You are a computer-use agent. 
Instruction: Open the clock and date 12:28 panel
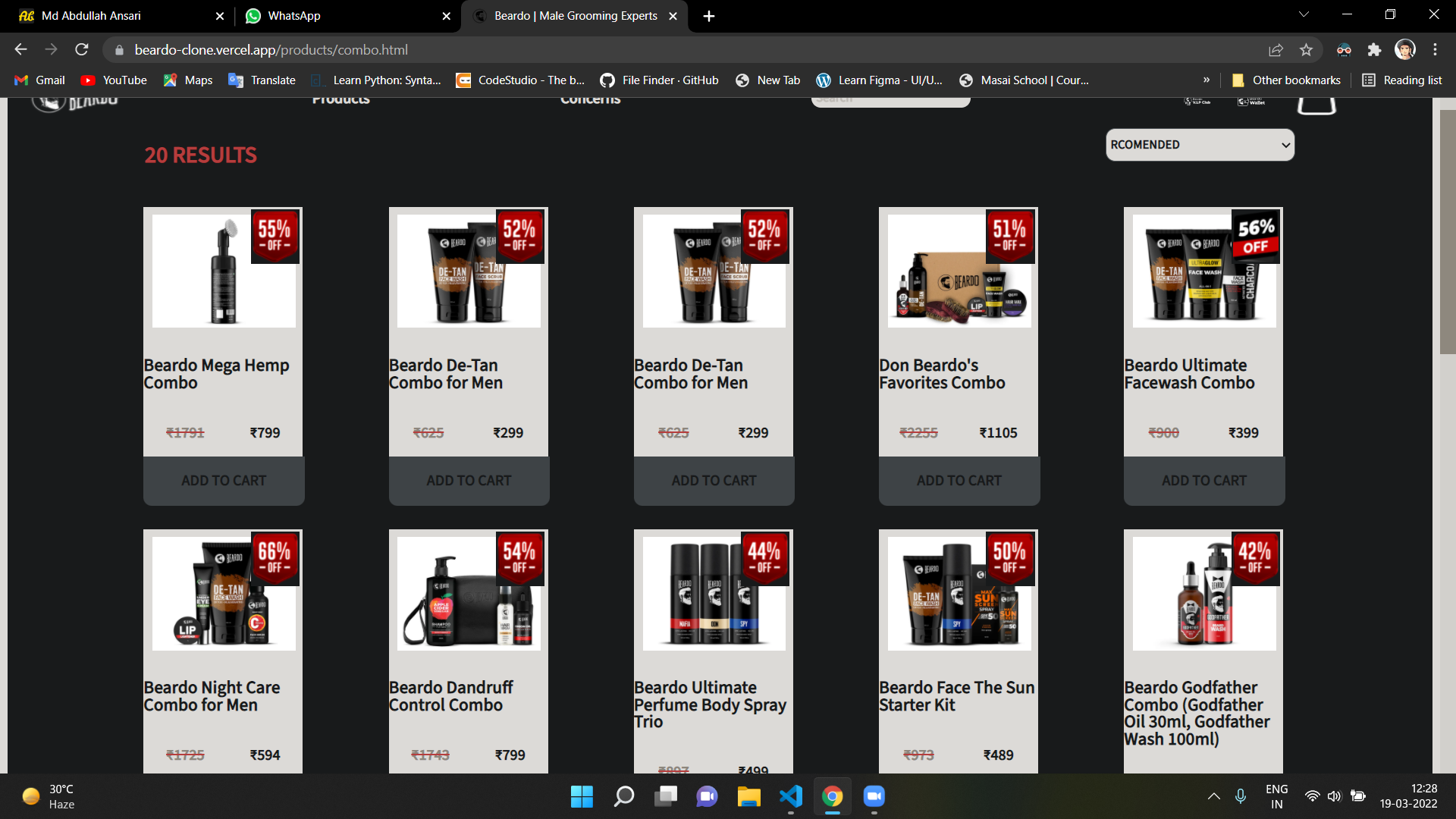[x=1408, y=796]
